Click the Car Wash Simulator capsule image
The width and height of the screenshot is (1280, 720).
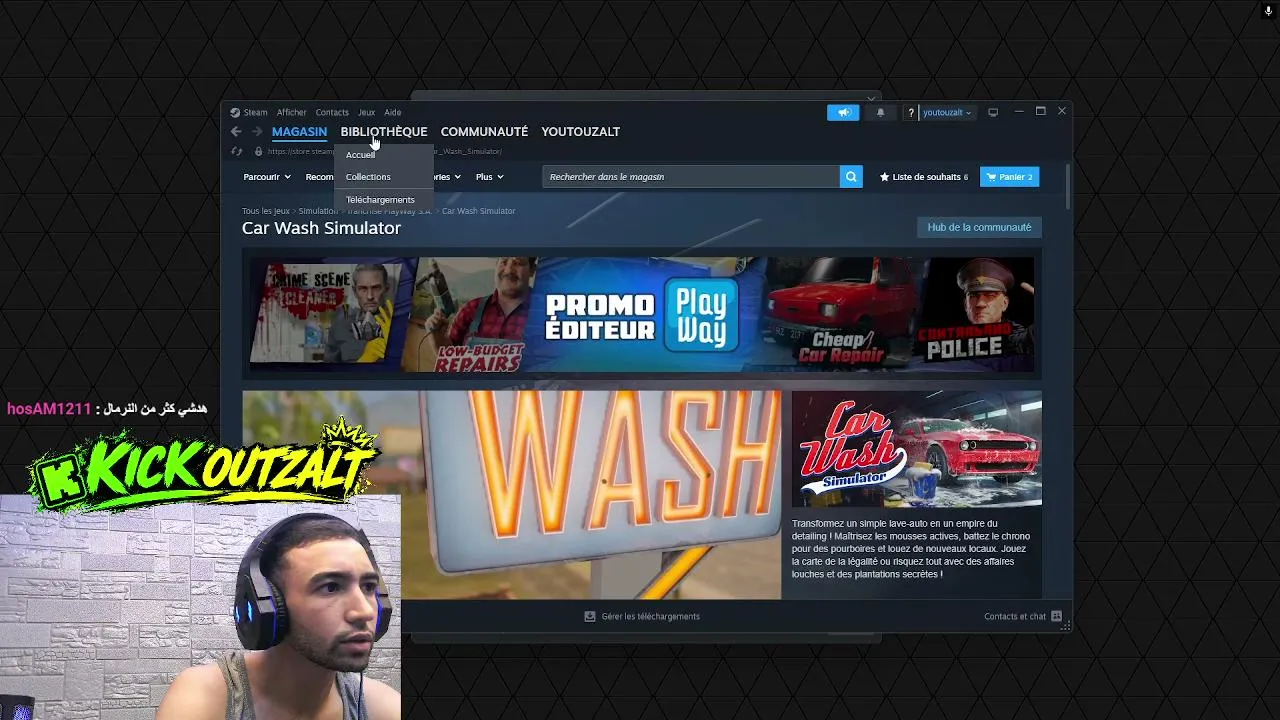coord(917,449)
